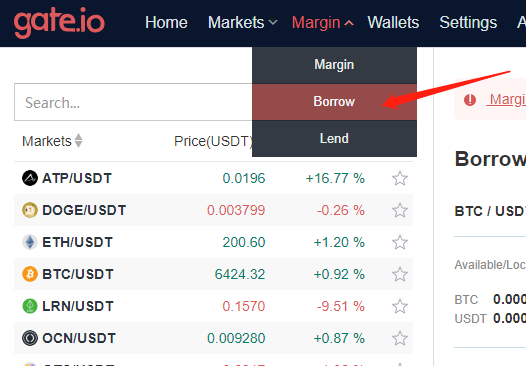Viewport: 526px width, 366px height.
Task: Click the gate.io logo
Action: [59, 23]
